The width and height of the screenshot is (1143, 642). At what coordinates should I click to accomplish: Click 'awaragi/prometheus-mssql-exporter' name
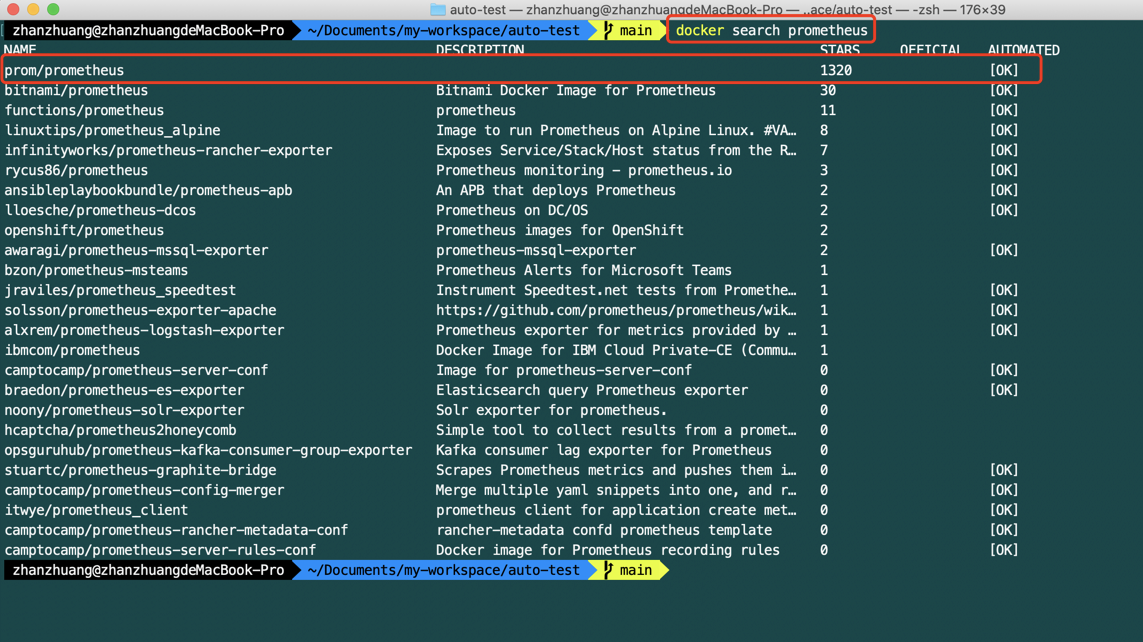pos(136,250)
